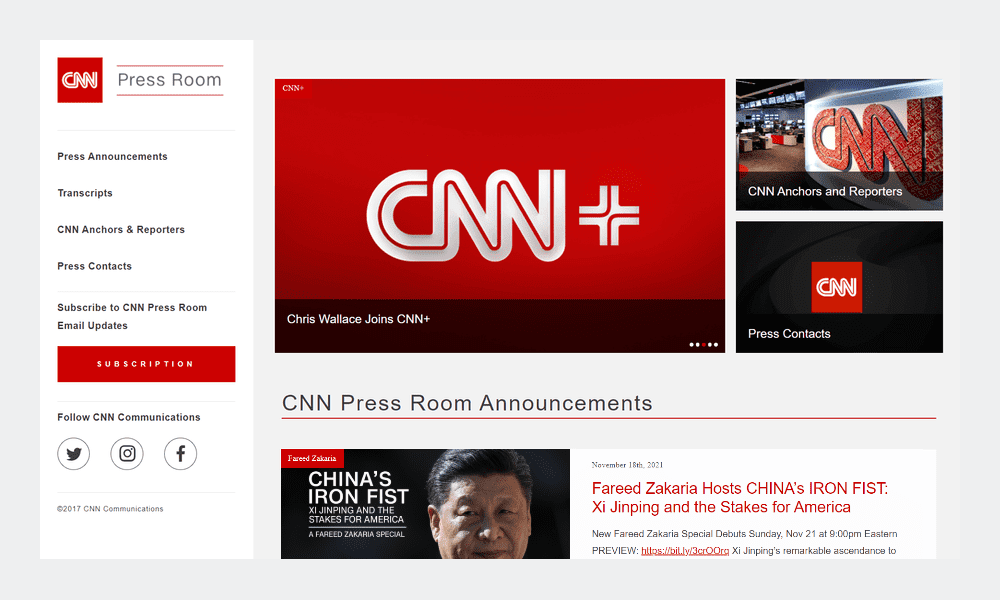Viewport: 1000px width, 600px height.
Task: Click the CNN Press Room Announcements heading
Action: click(467, 403)
